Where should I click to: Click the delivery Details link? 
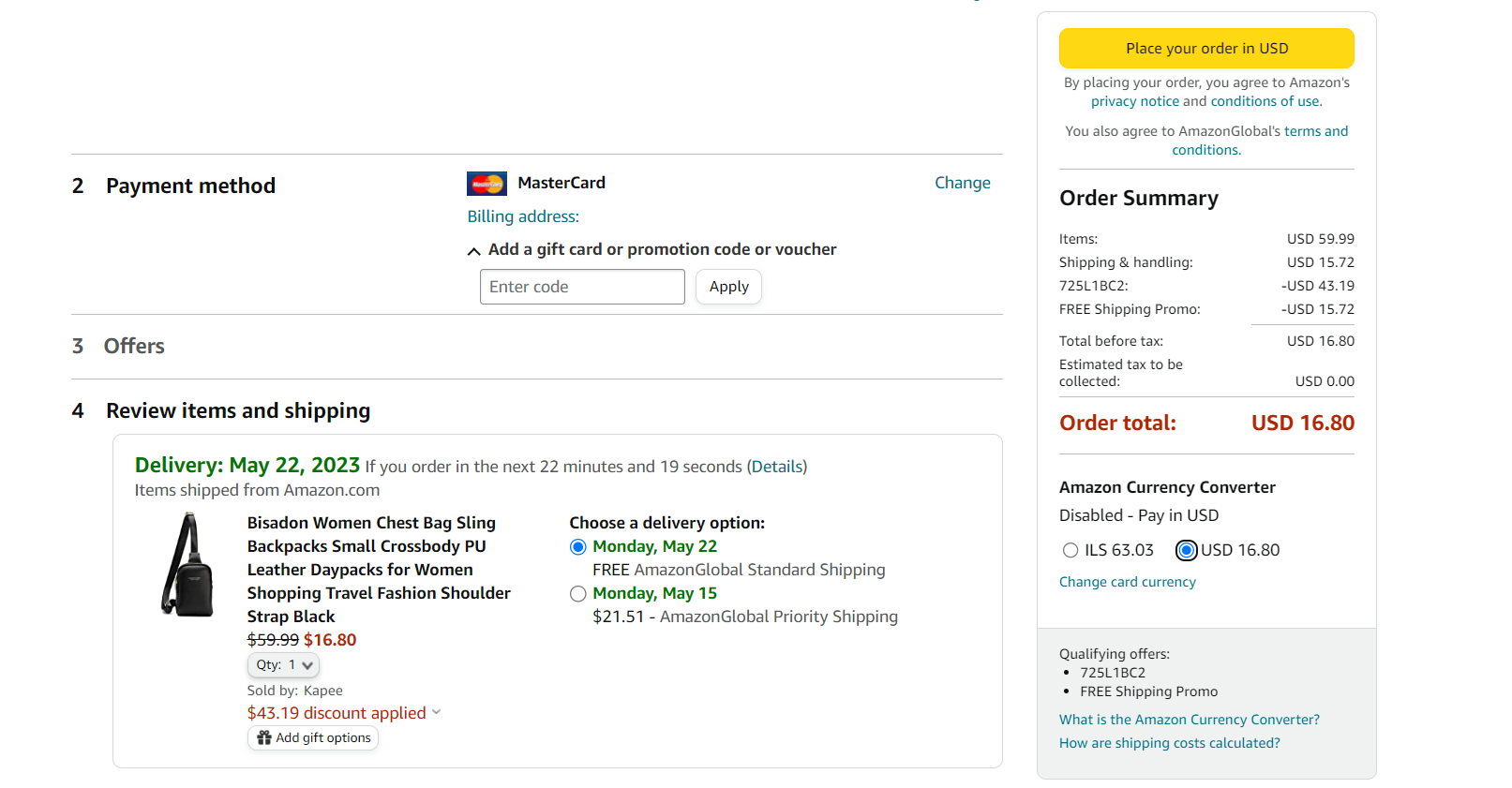(x=777, y=467)
